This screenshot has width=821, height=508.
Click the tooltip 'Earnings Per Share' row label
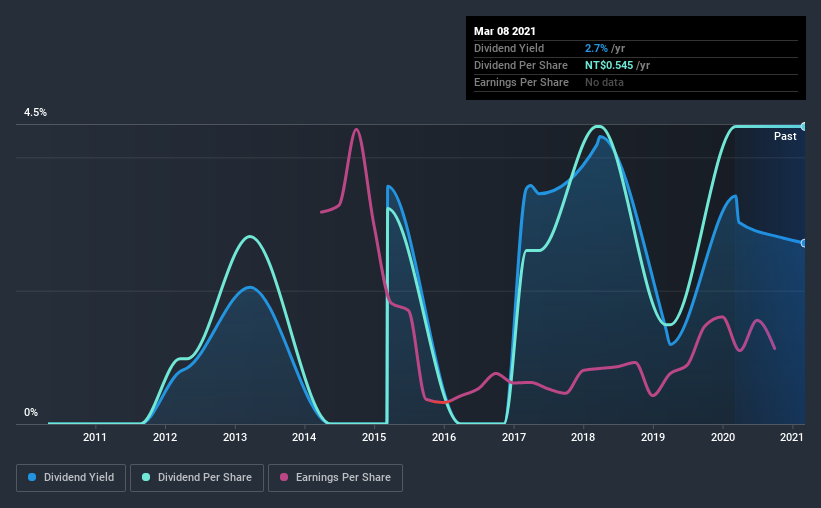(521, 82)
